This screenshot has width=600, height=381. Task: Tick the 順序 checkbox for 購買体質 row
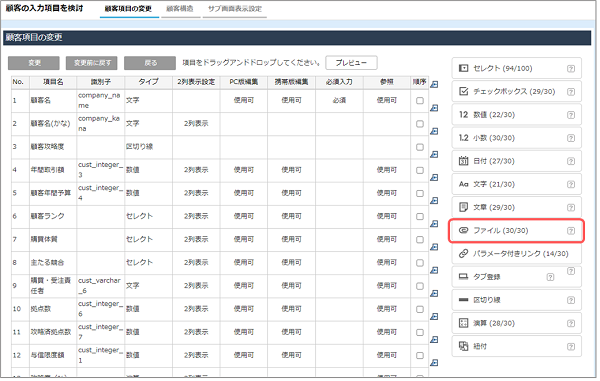point(420,239)
